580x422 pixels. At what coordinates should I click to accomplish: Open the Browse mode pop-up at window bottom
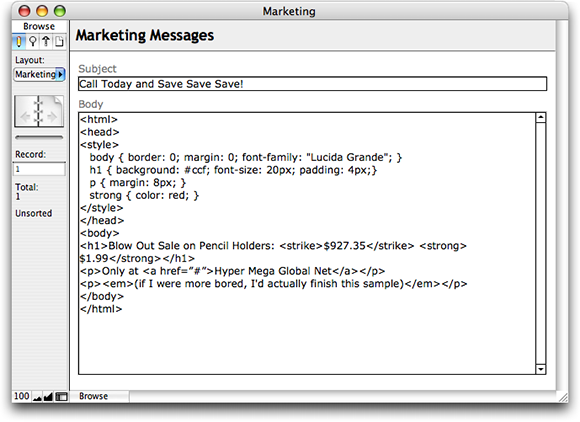point(99,396)
